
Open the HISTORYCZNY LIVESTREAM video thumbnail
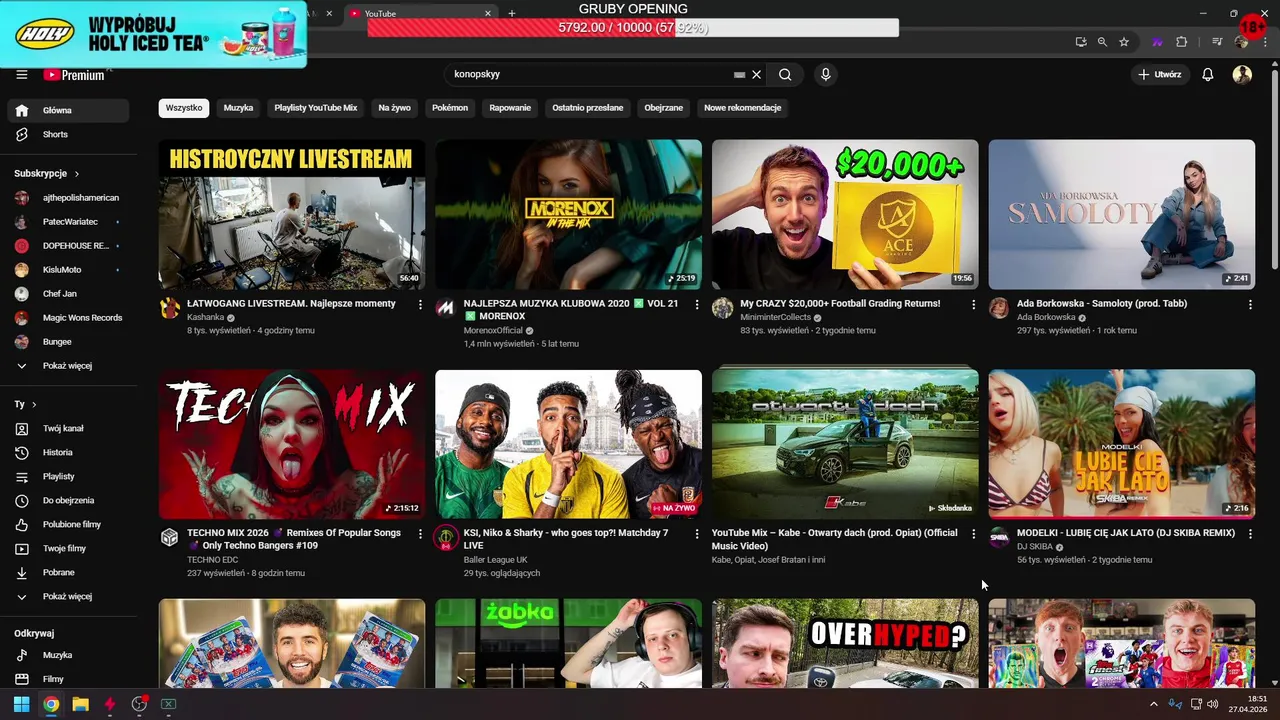click(292, 214)
